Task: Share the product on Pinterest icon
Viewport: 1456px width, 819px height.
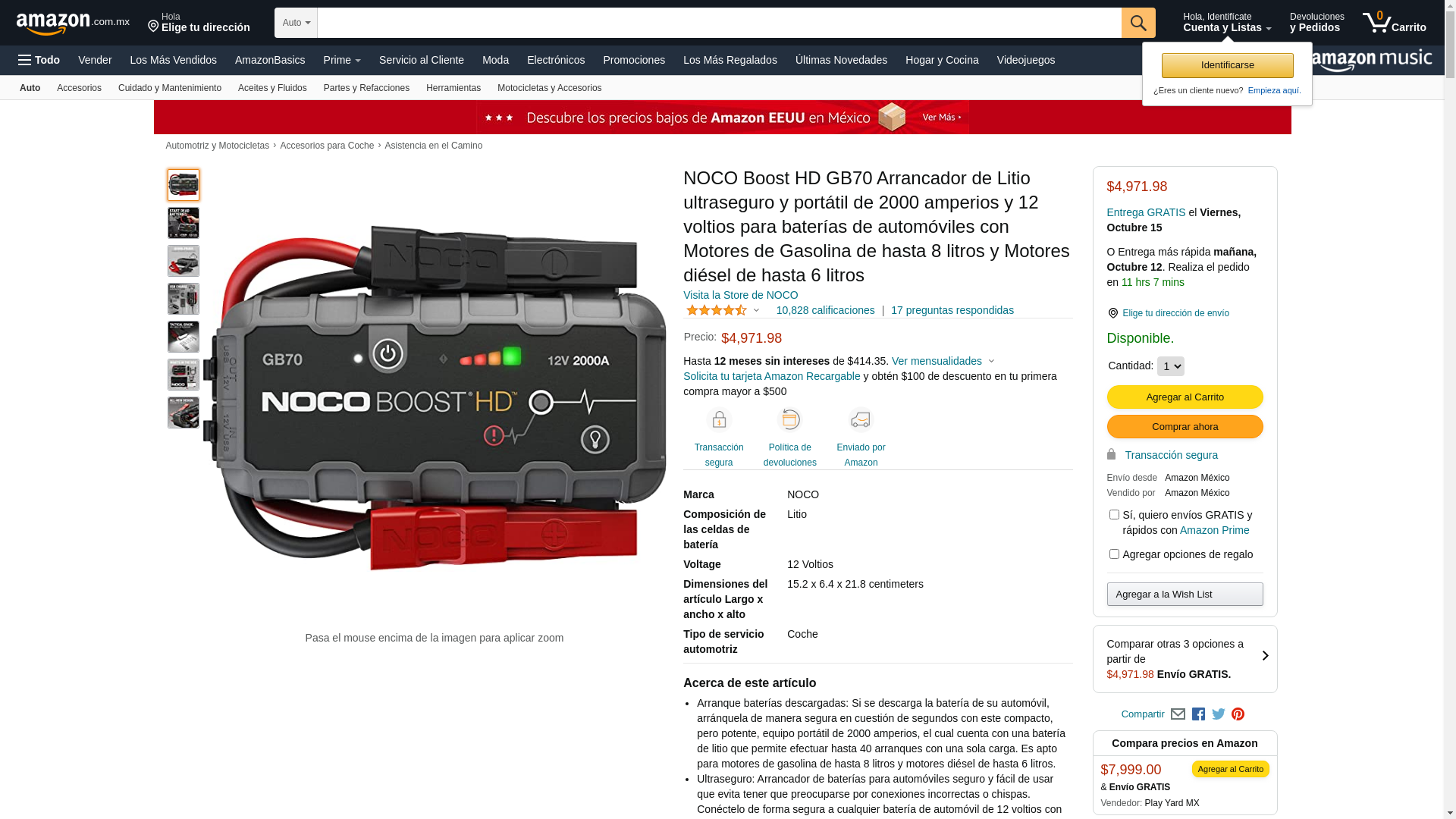Action: click(1238, 714)
